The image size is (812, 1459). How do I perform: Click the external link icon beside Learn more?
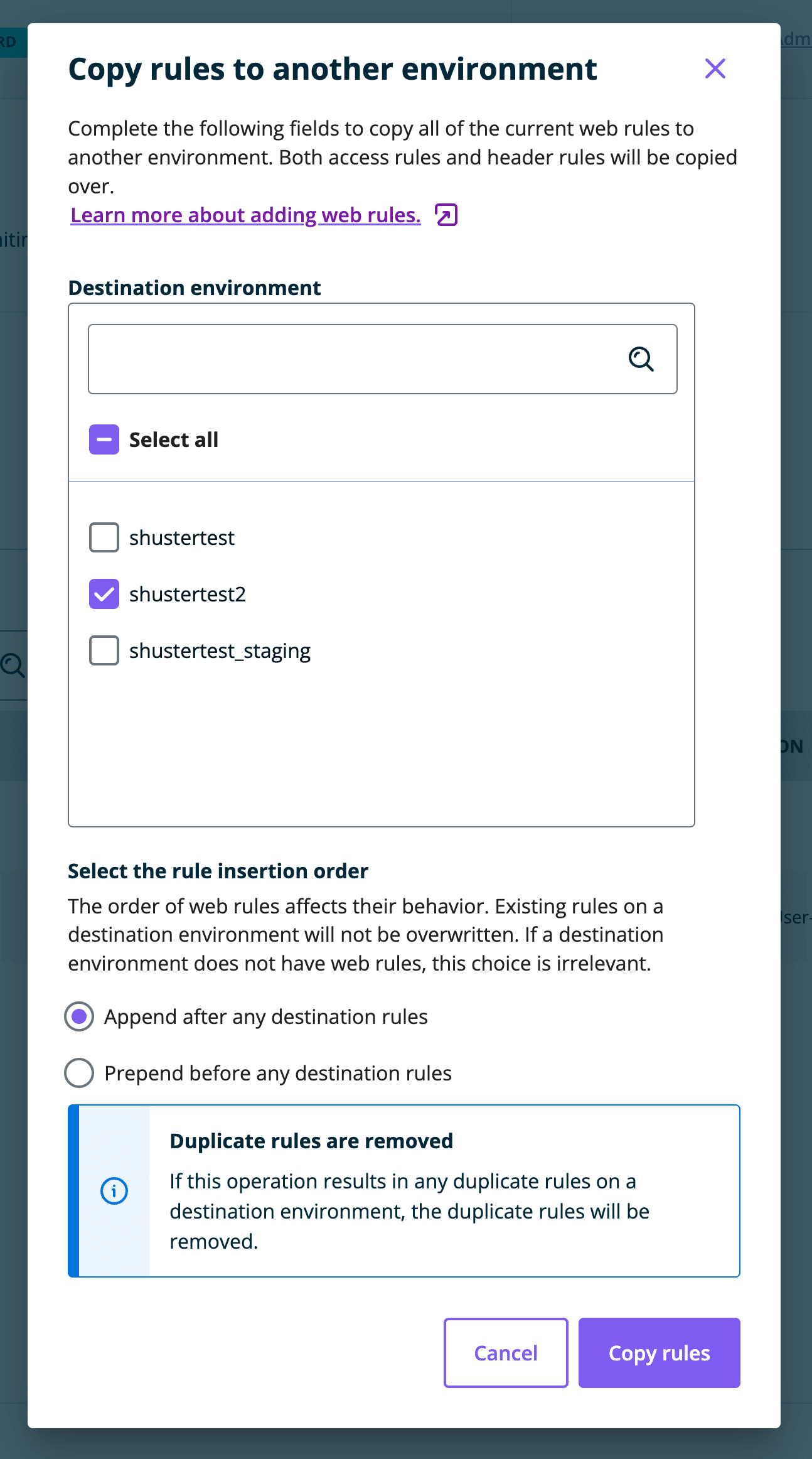[446, 214]
